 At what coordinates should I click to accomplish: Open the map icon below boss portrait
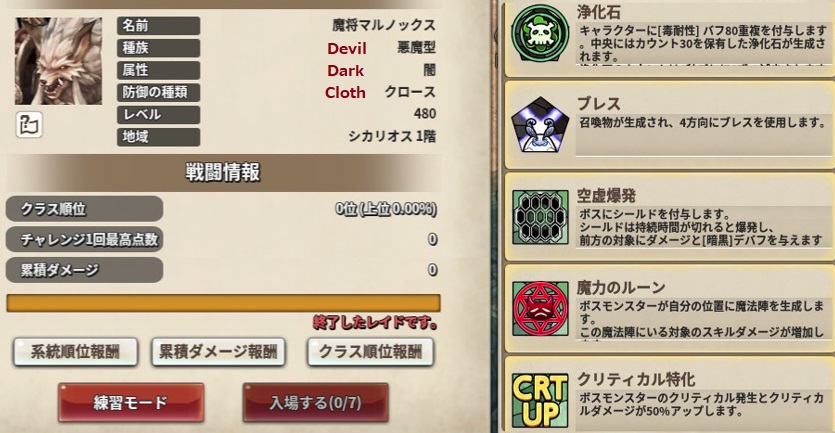coord(29,125)
